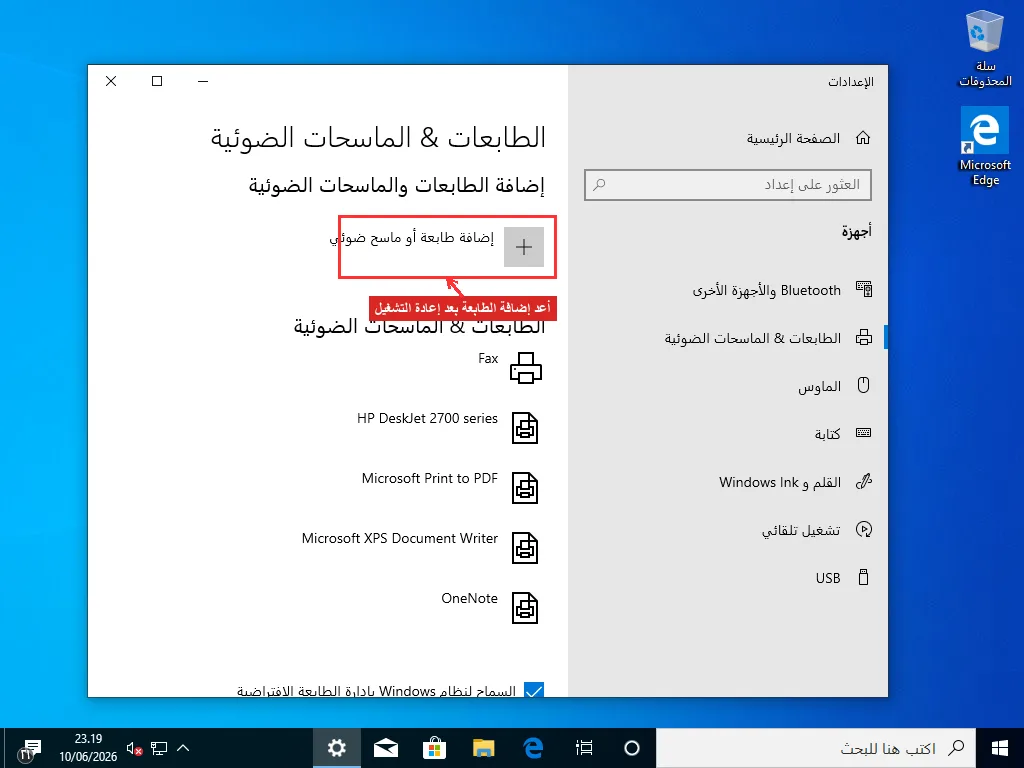Click the Settings gear in taskbar

336,748
